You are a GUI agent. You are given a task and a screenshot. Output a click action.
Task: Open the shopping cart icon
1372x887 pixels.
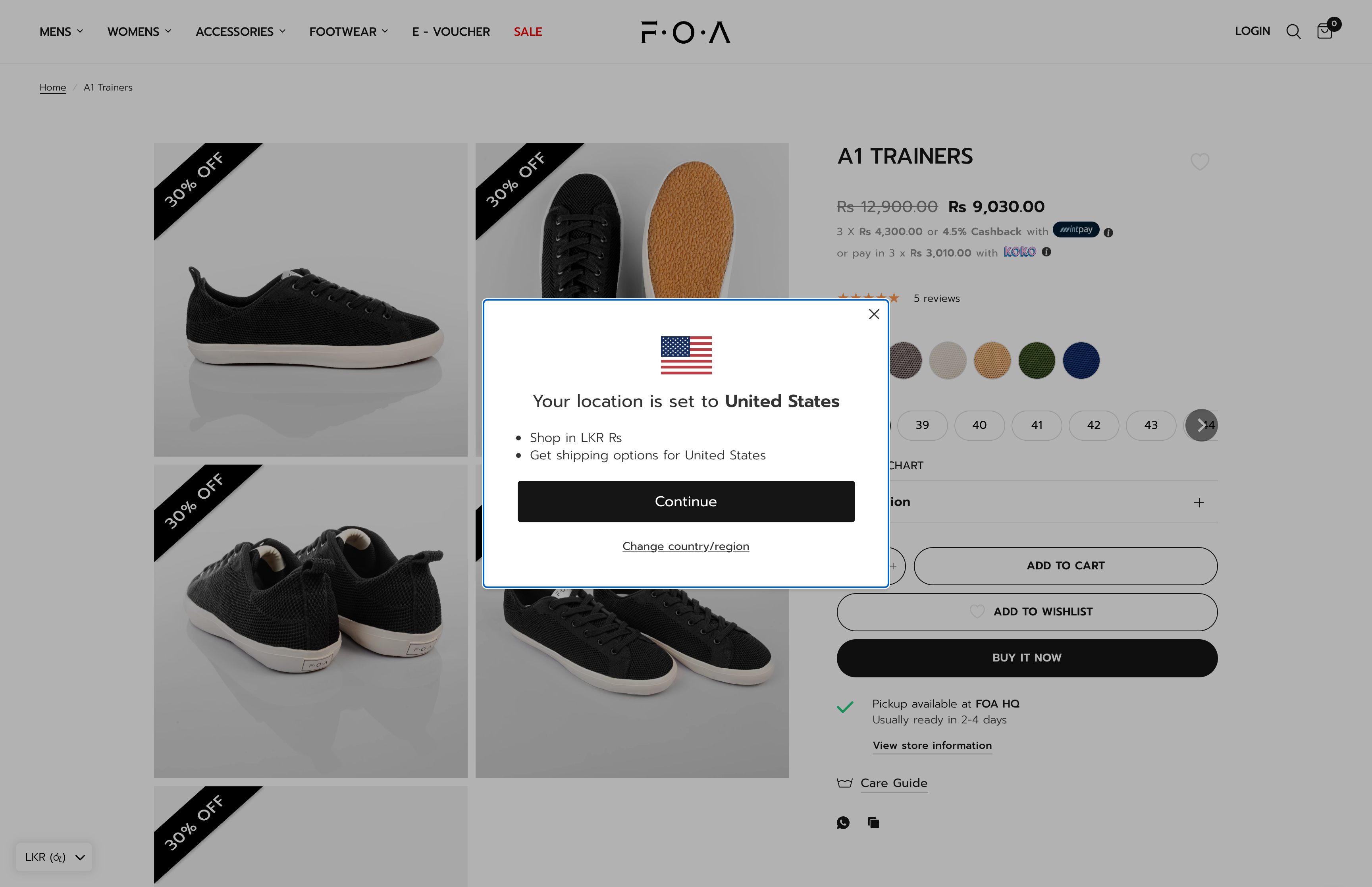click(x=1325, y=32)
